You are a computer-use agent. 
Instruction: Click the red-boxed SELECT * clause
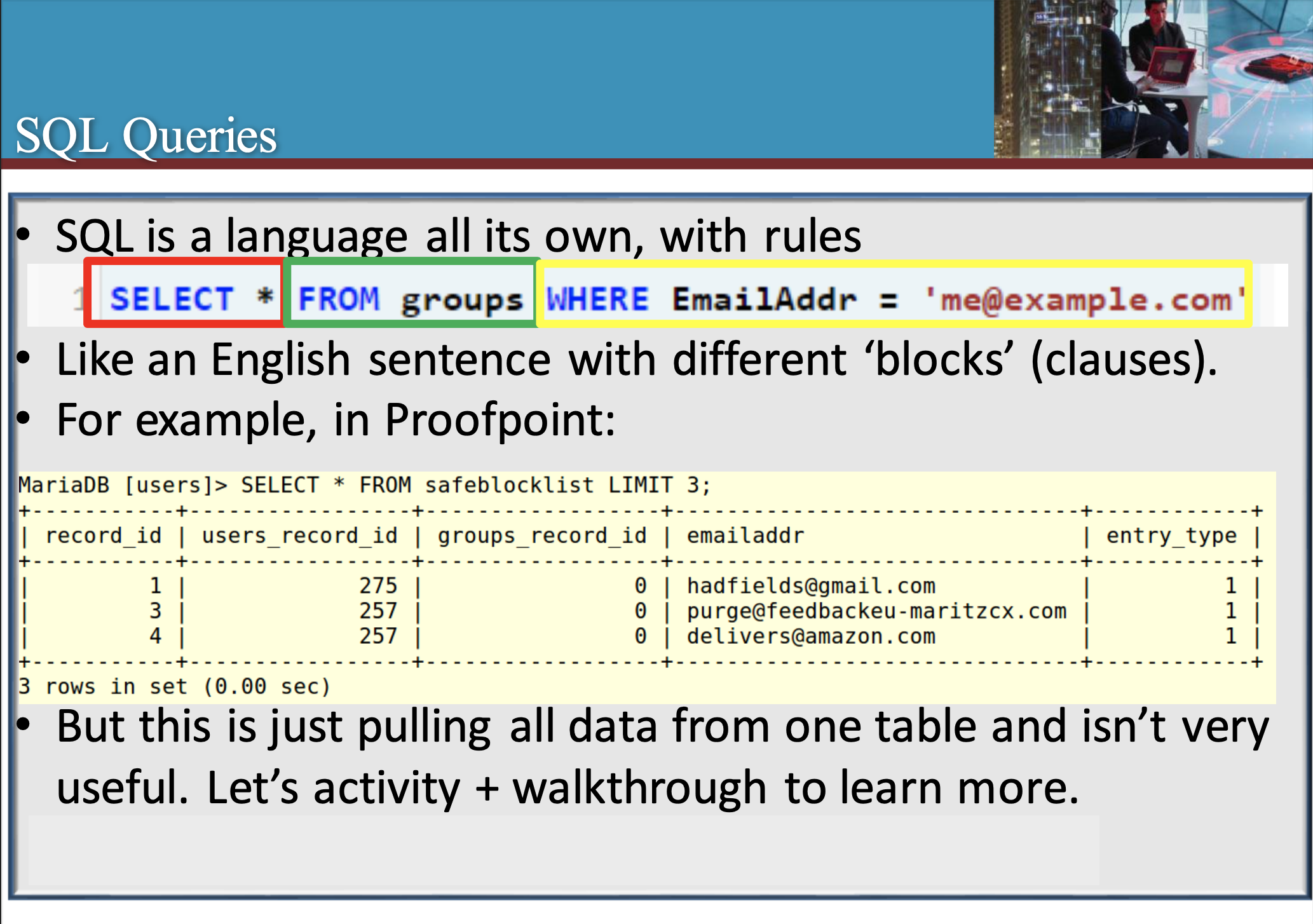pyautogui.click(x=185, y=297)
